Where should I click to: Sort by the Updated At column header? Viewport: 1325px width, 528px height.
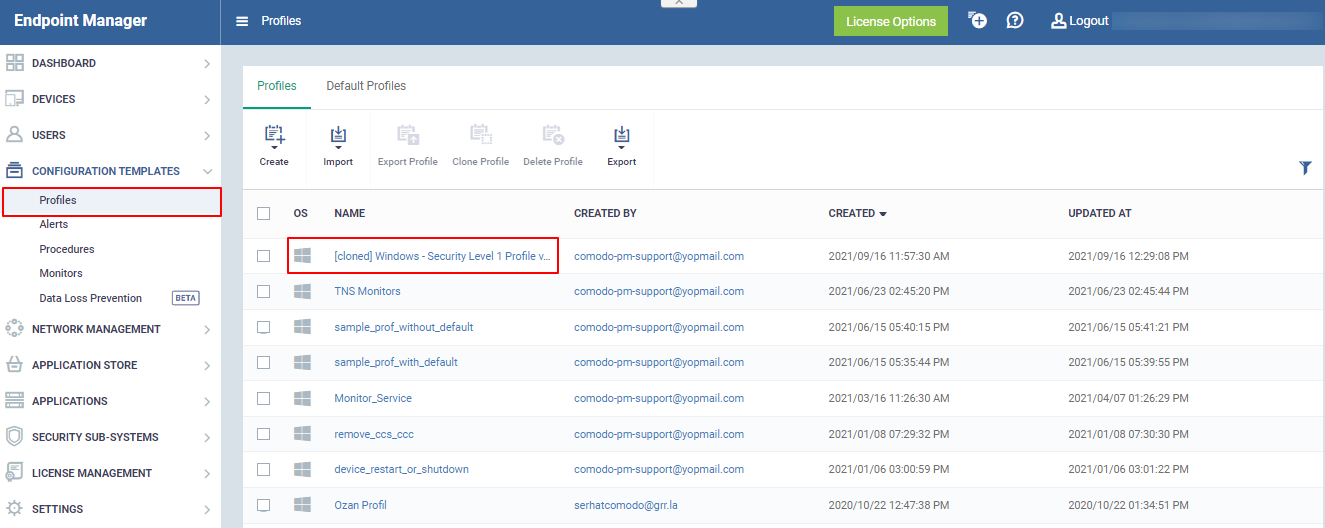coord(1100,213)
